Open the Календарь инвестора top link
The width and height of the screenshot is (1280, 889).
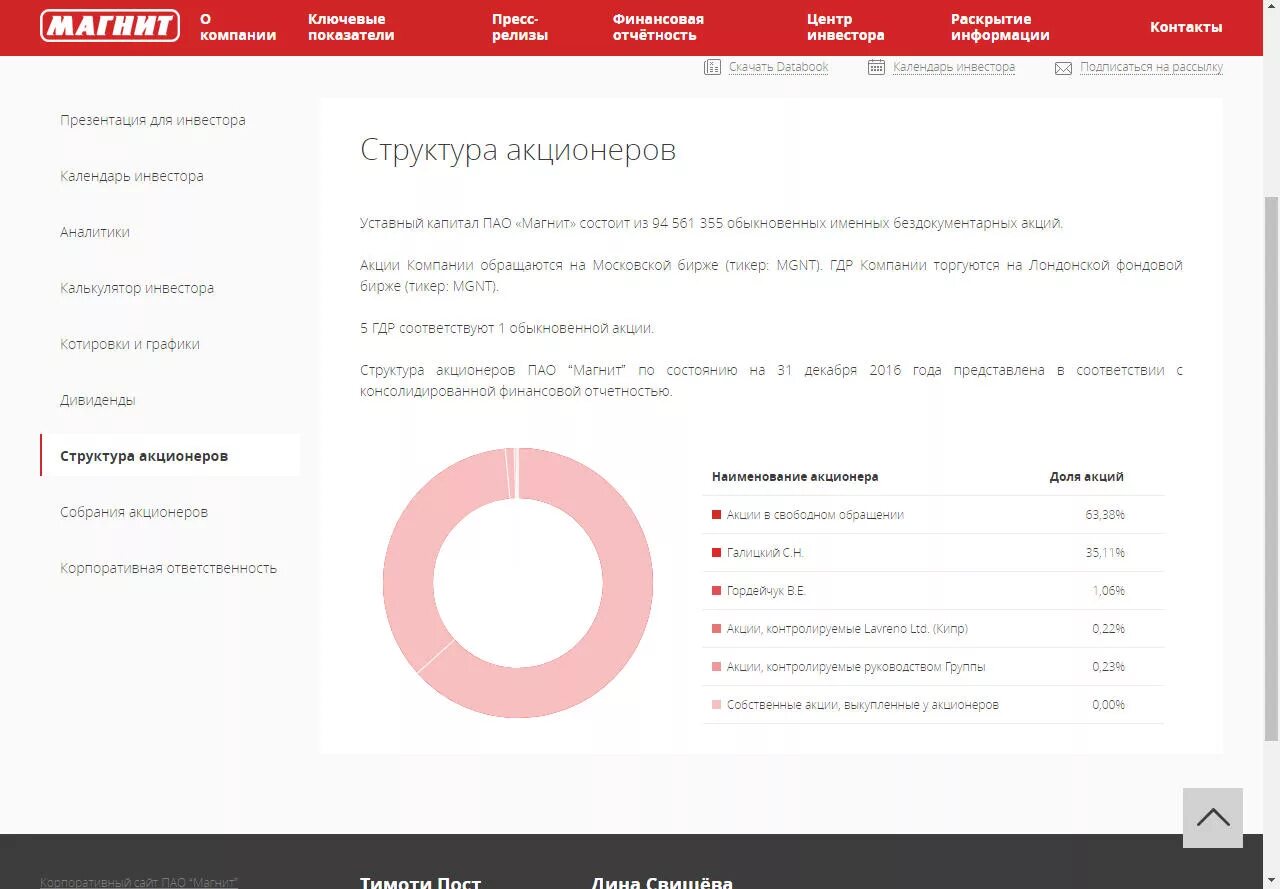(x=954, y=67)
